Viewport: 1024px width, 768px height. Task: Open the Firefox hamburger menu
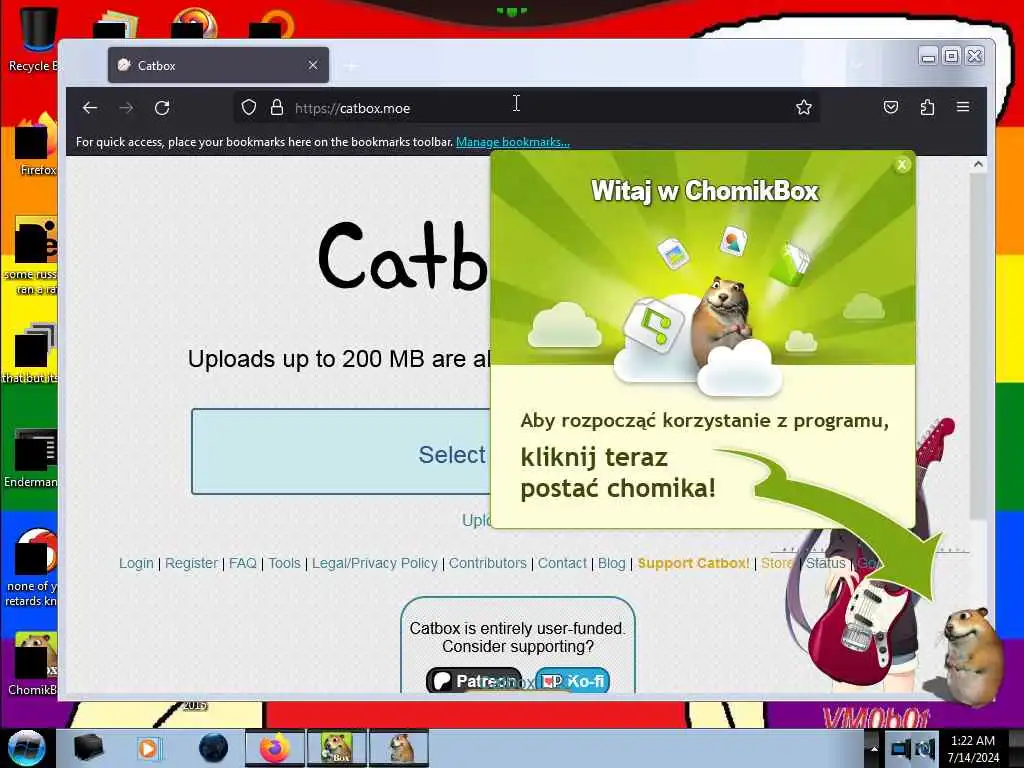coord(963,106)
